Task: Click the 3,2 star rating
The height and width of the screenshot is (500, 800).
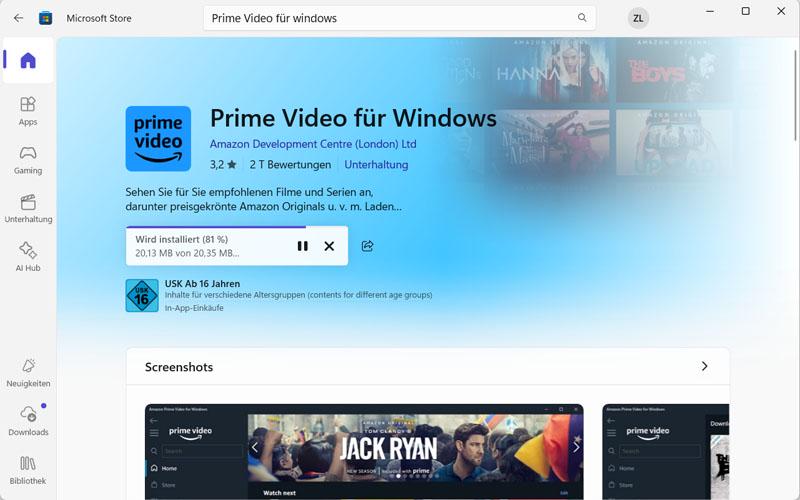Action: tap(223, 165)
